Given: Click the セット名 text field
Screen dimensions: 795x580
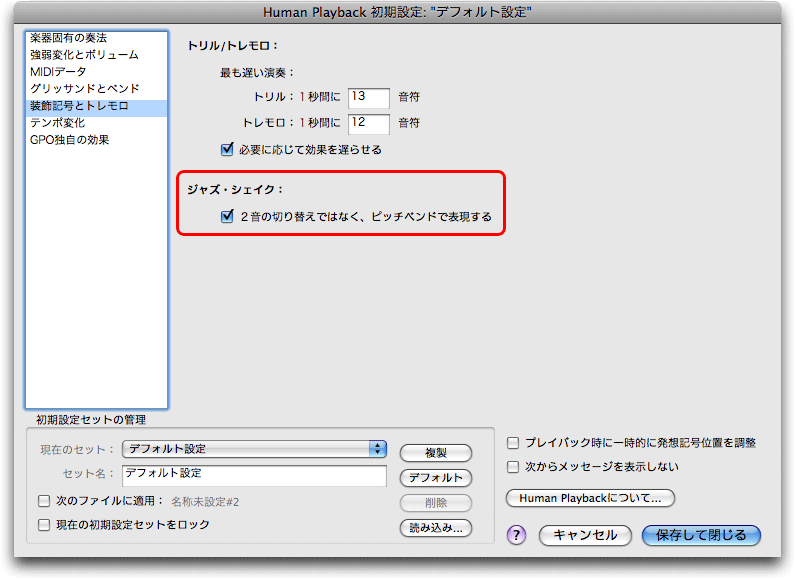Looking at the screenshot, I should pos(255,476).
